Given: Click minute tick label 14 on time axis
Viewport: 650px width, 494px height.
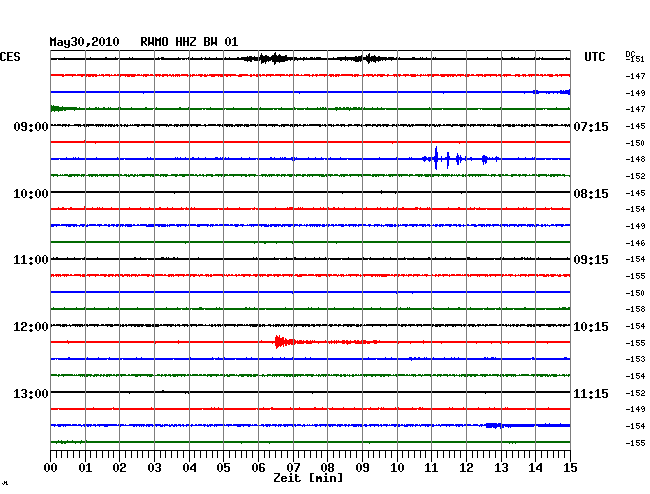Looking at the screenshot, I should tap(536, 468).
